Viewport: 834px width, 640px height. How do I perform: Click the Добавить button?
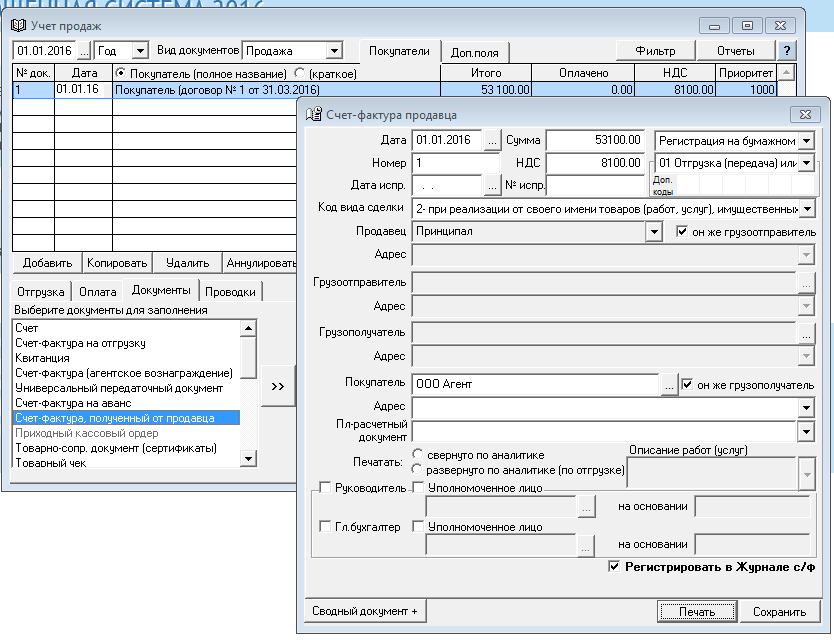point(47,263)
